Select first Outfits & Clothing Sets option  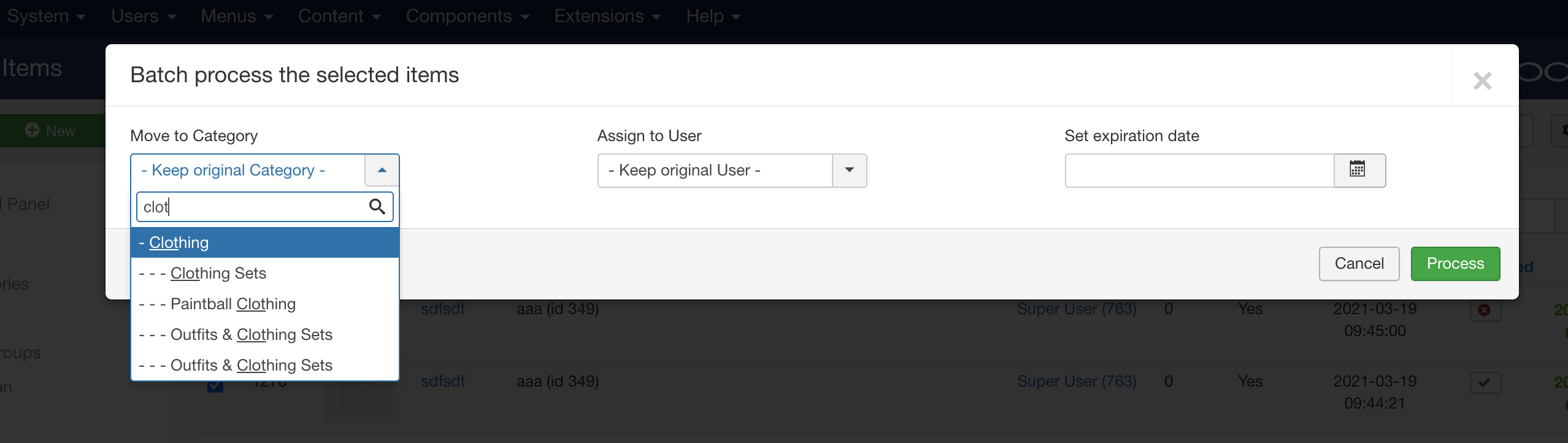265,334
